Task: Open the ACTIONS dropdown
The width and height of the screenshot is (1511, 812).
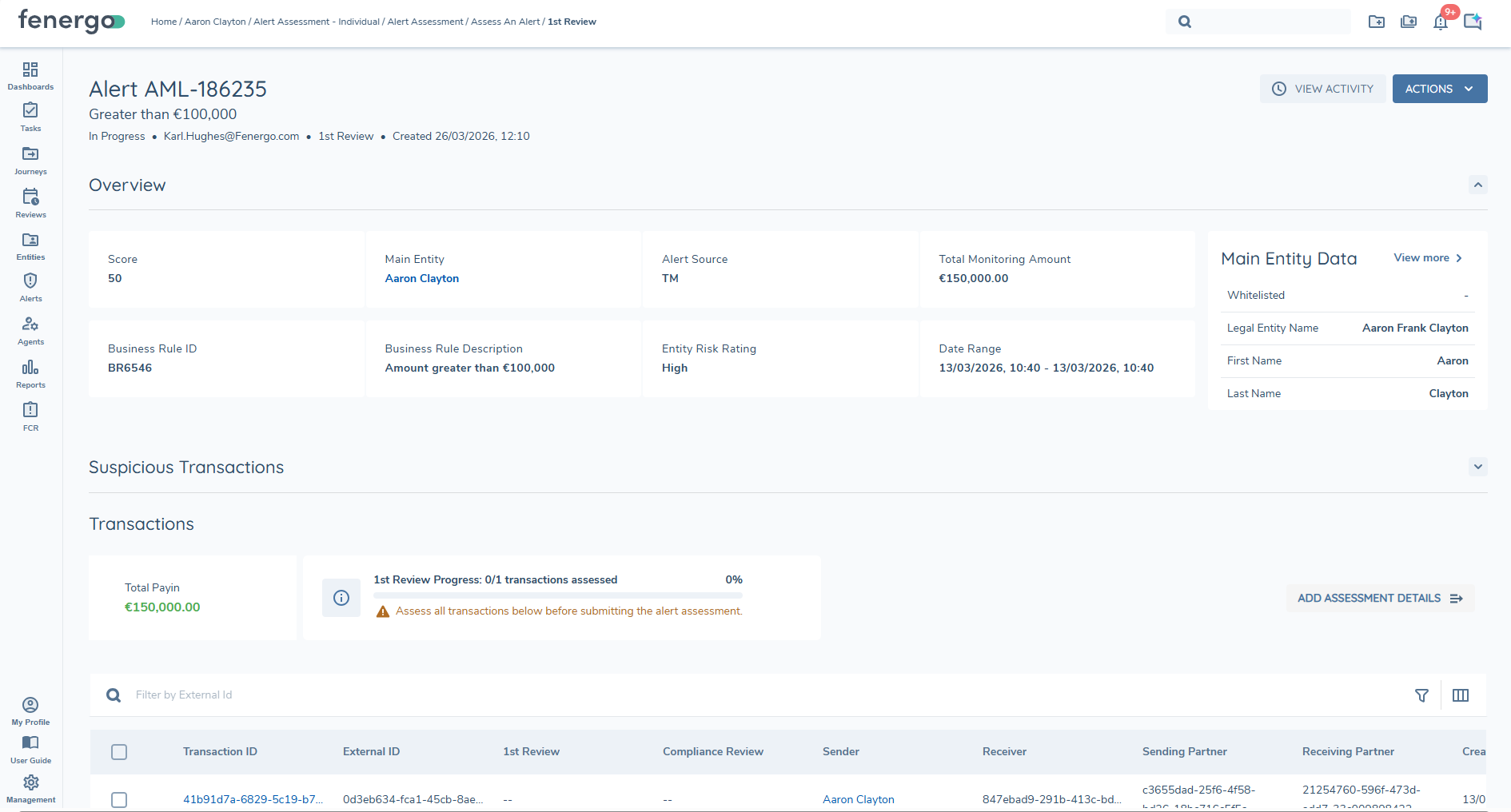Action: [1439, 89]
